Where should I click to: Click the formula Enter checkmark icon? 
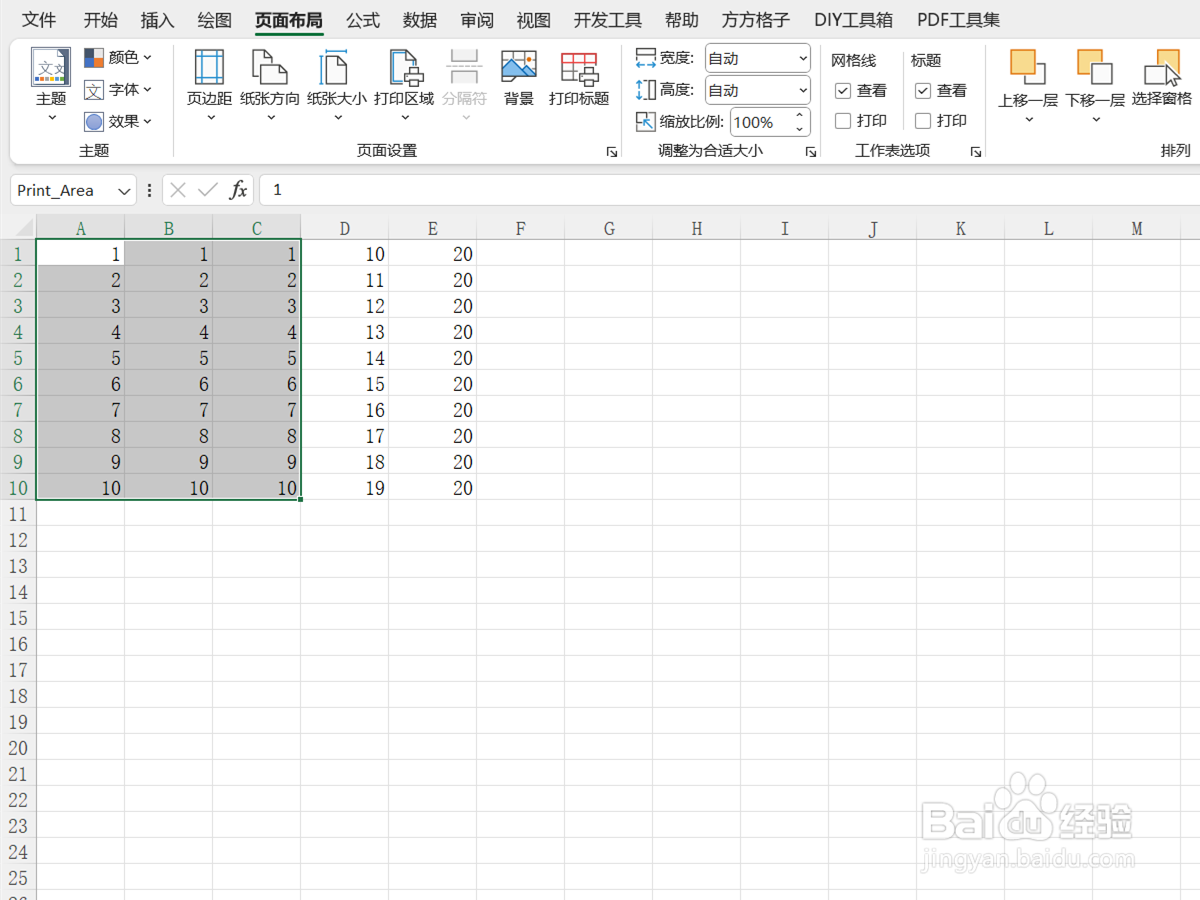(x=208, y=190)
